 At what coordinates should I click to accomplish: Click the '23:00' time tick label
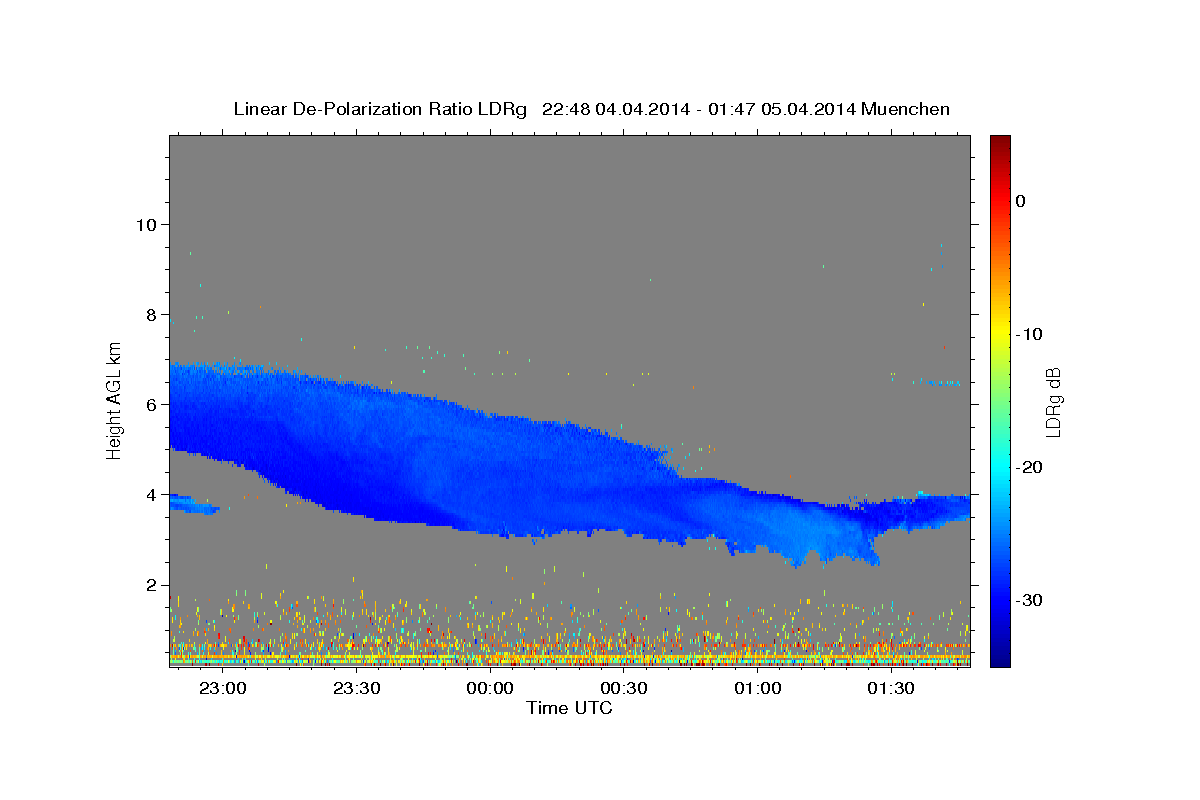point(222,689)
